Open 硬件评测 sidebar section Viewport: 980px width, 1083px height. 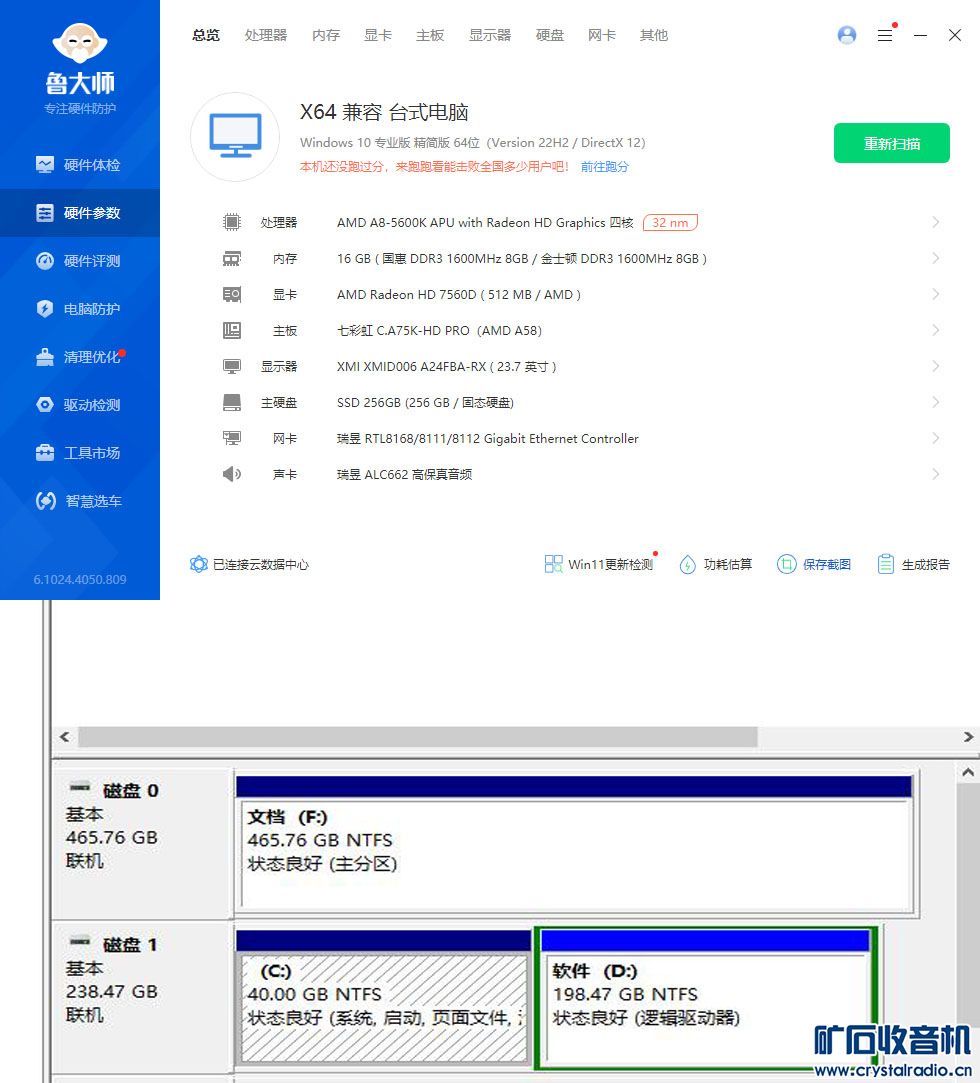(x=79, y=261)
